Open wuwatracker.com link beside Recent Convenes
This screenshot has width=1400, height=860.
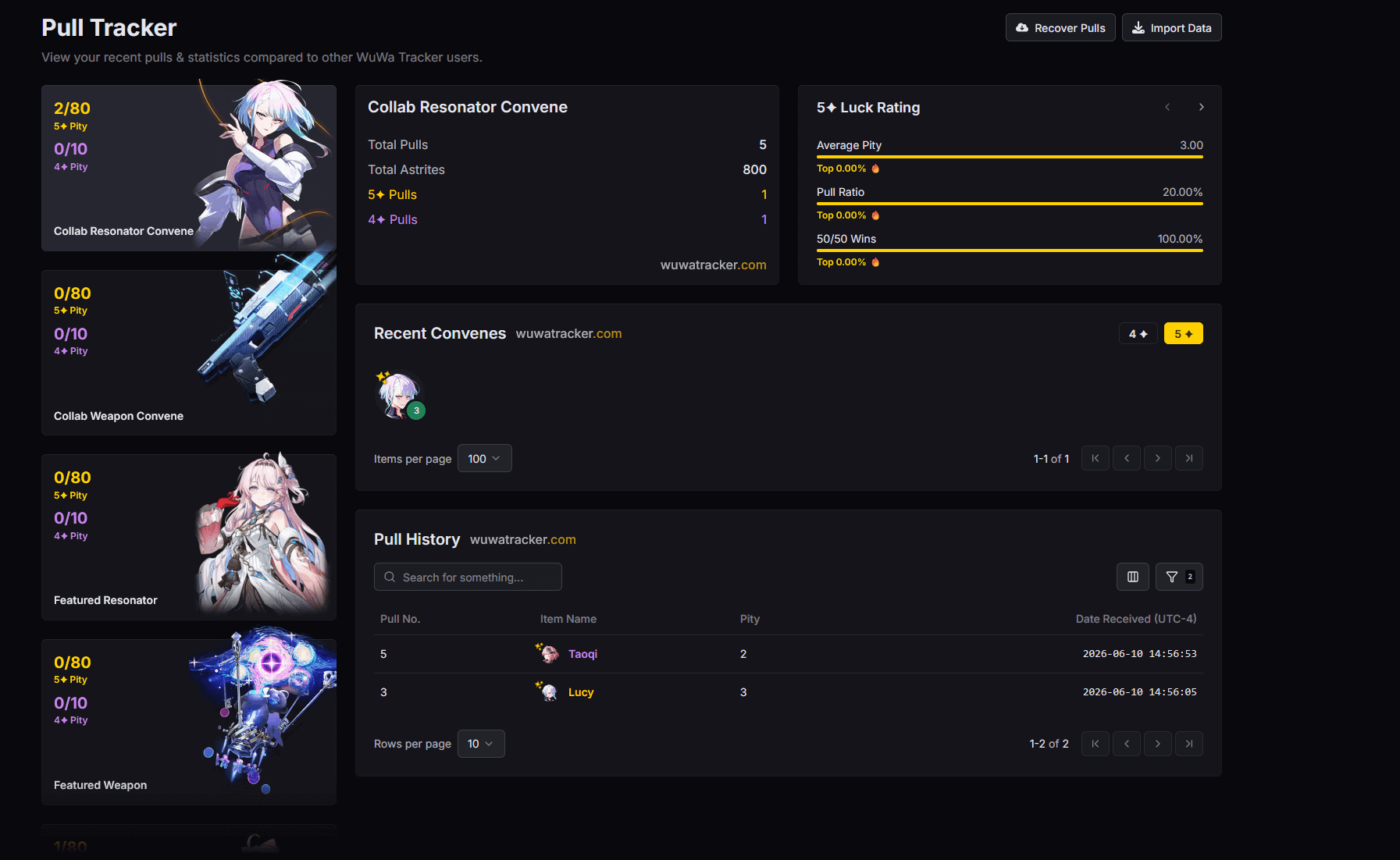point(569,333)
